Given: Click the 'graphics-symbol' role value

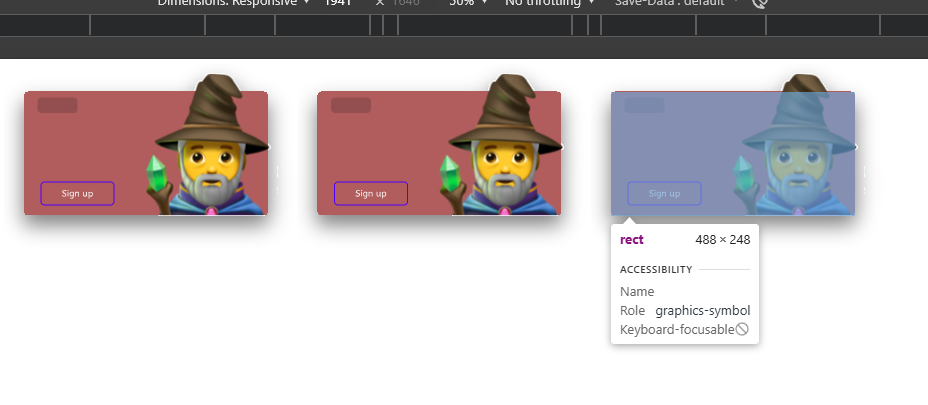Looking at the screenshot, I should coord(703,311).
